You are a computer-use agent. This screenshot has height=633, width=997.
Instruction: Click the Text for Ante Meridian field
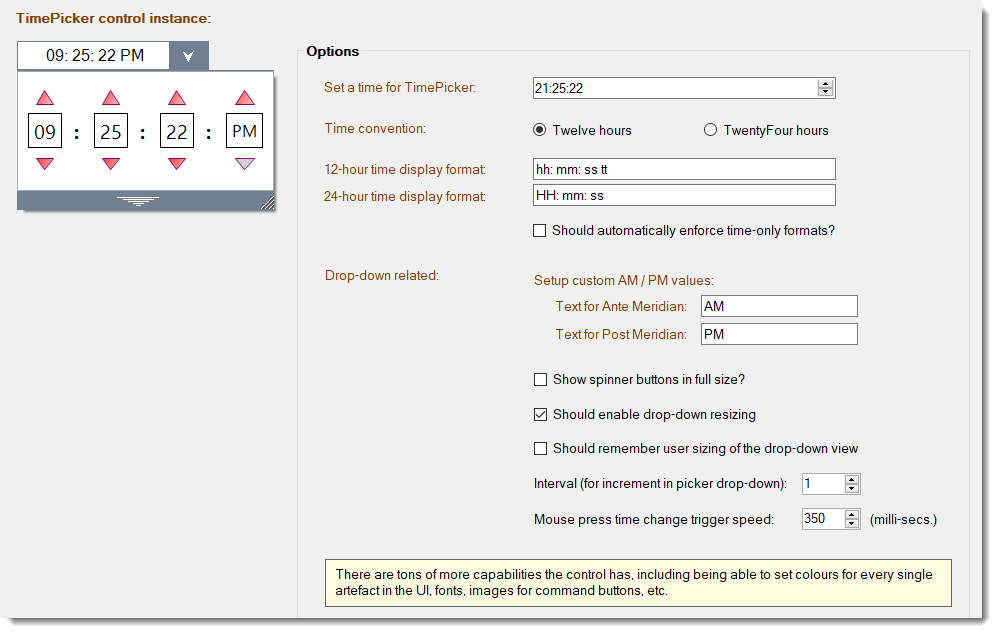tap(779, 306)
